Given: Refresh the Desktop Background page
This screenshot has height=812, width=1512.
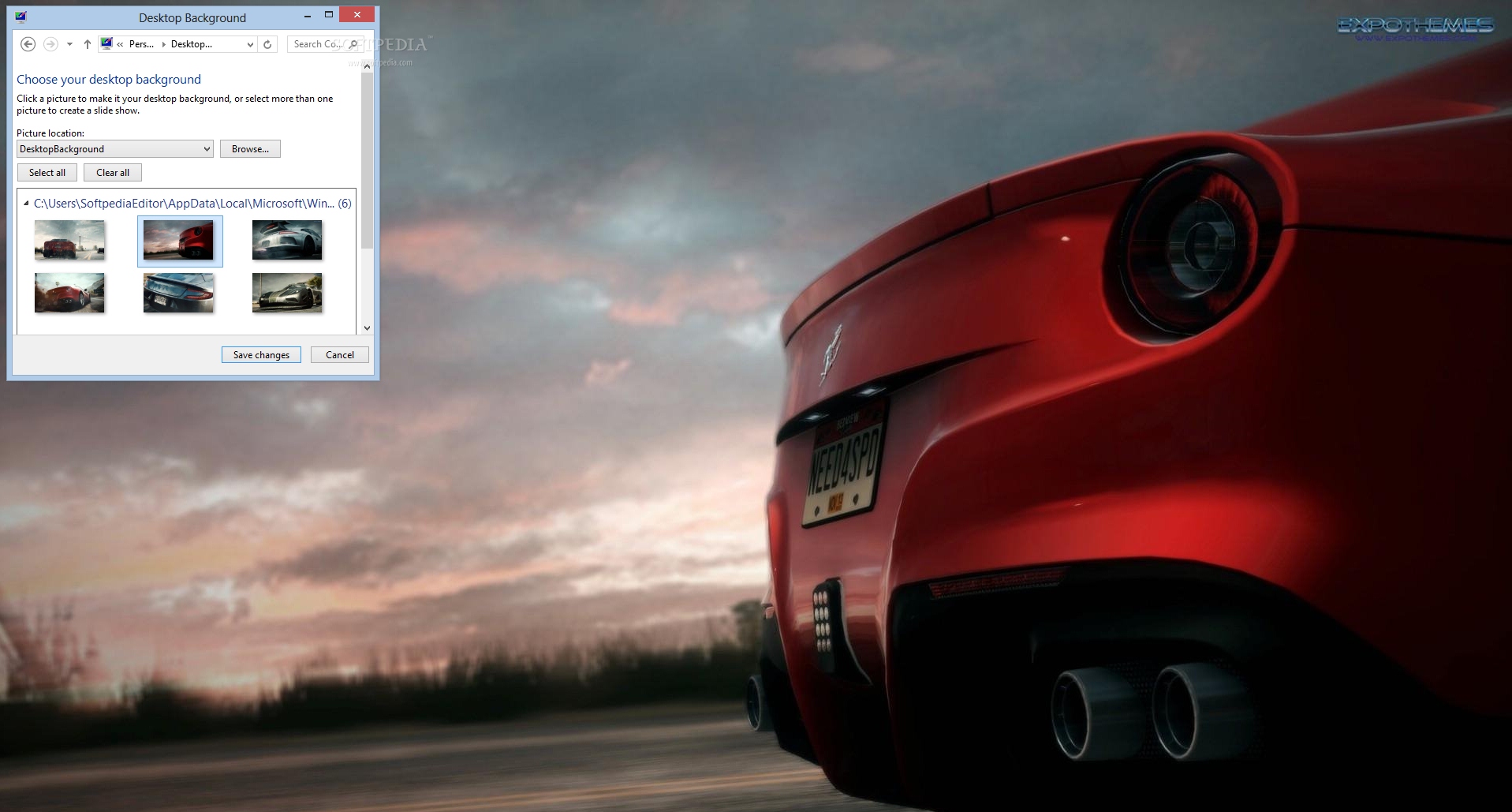Looking at the screenshot, I should point(267,44).
